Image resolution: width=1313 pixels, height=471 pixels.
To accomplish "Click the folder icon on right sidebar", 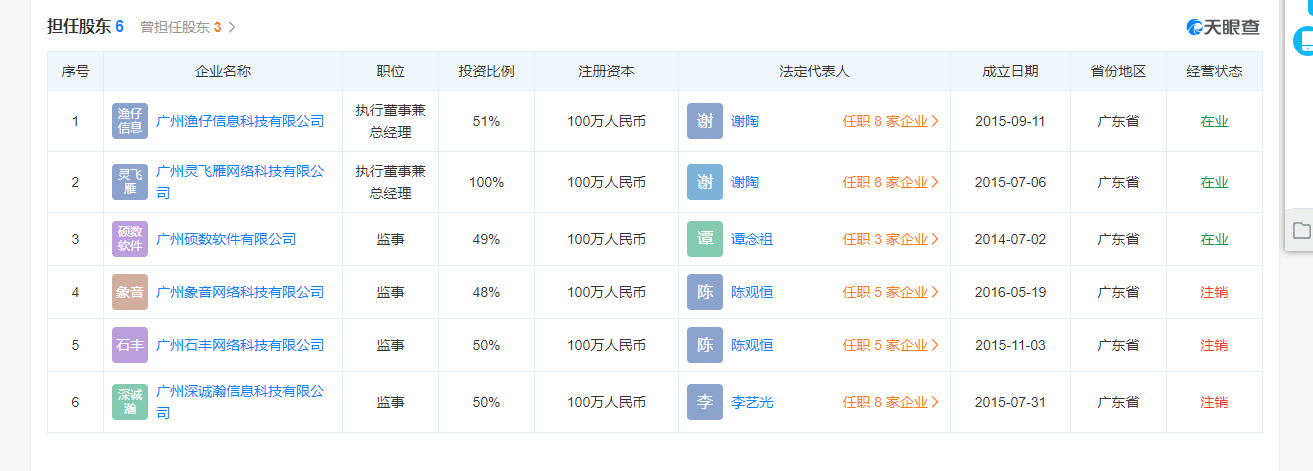I will [x=1301, y=231].
